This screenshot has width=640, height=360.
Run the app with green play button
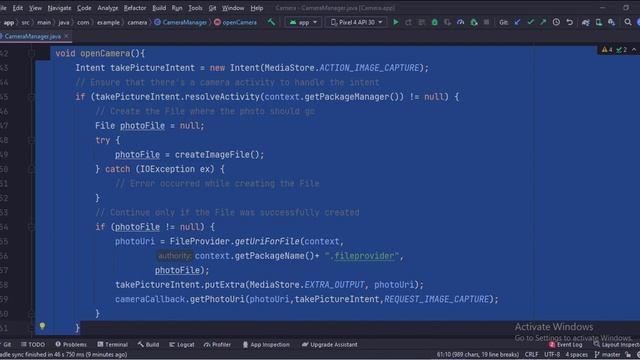coord(396,22)
